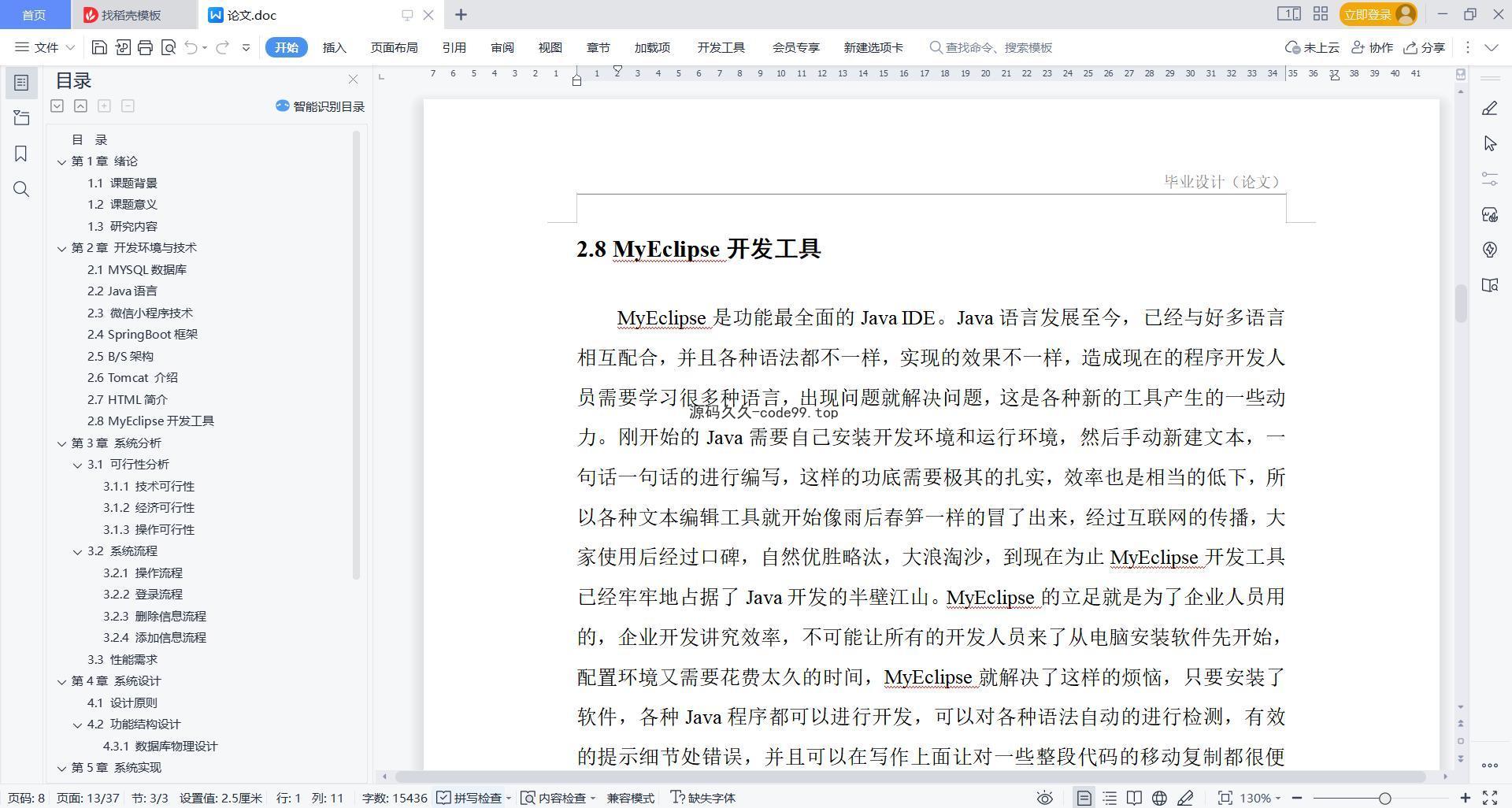Click the ruler toggle icon above scrollbar
This screenshot has height=808, width=1512.
click(x=1461, y=74)
